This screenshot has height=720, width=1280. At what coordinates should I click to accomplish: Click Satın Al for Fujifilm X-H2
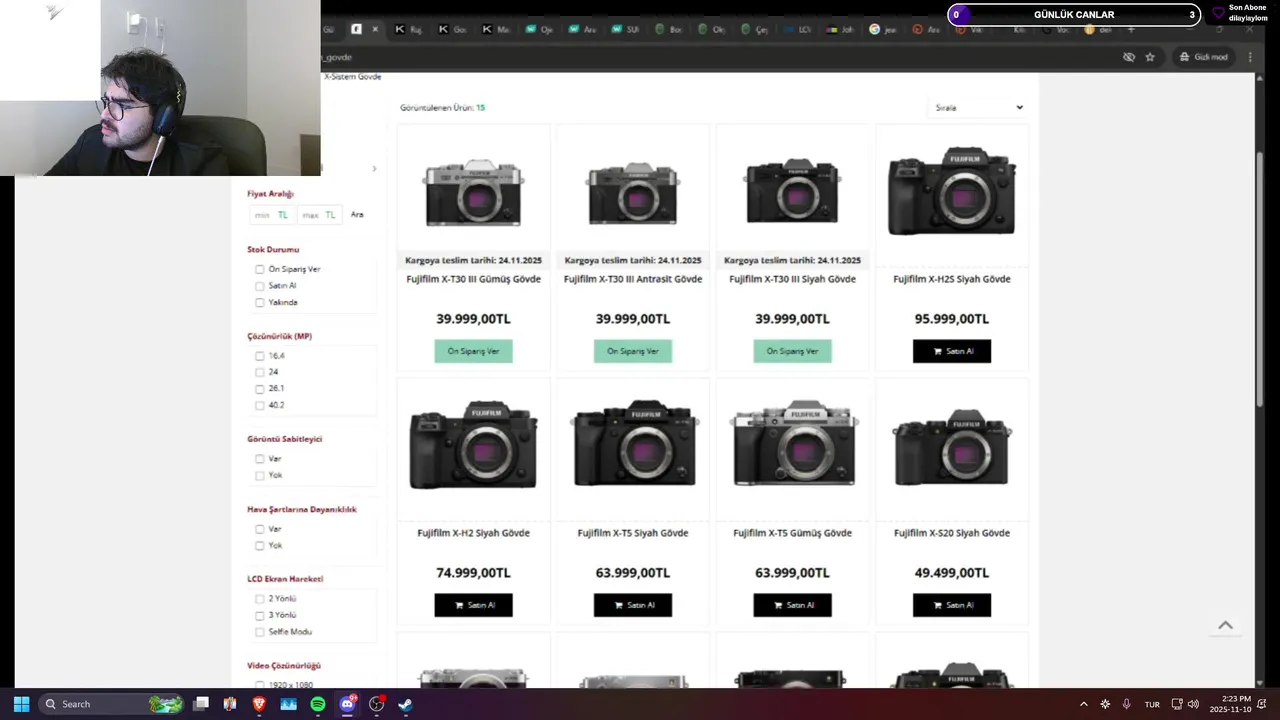[473, 605]
